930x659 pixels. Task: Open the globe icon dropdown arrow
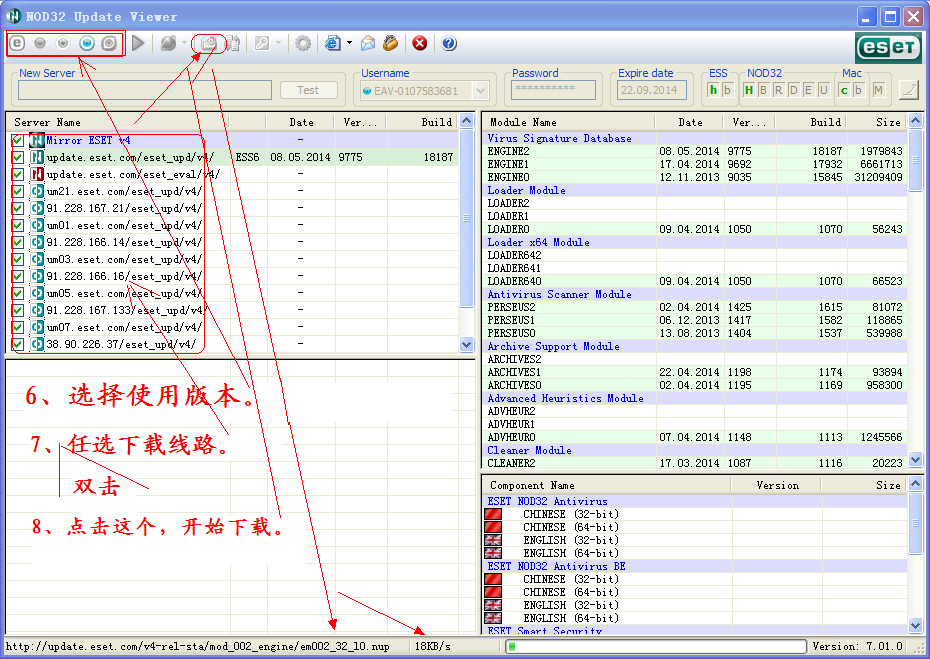pos(184,43)
